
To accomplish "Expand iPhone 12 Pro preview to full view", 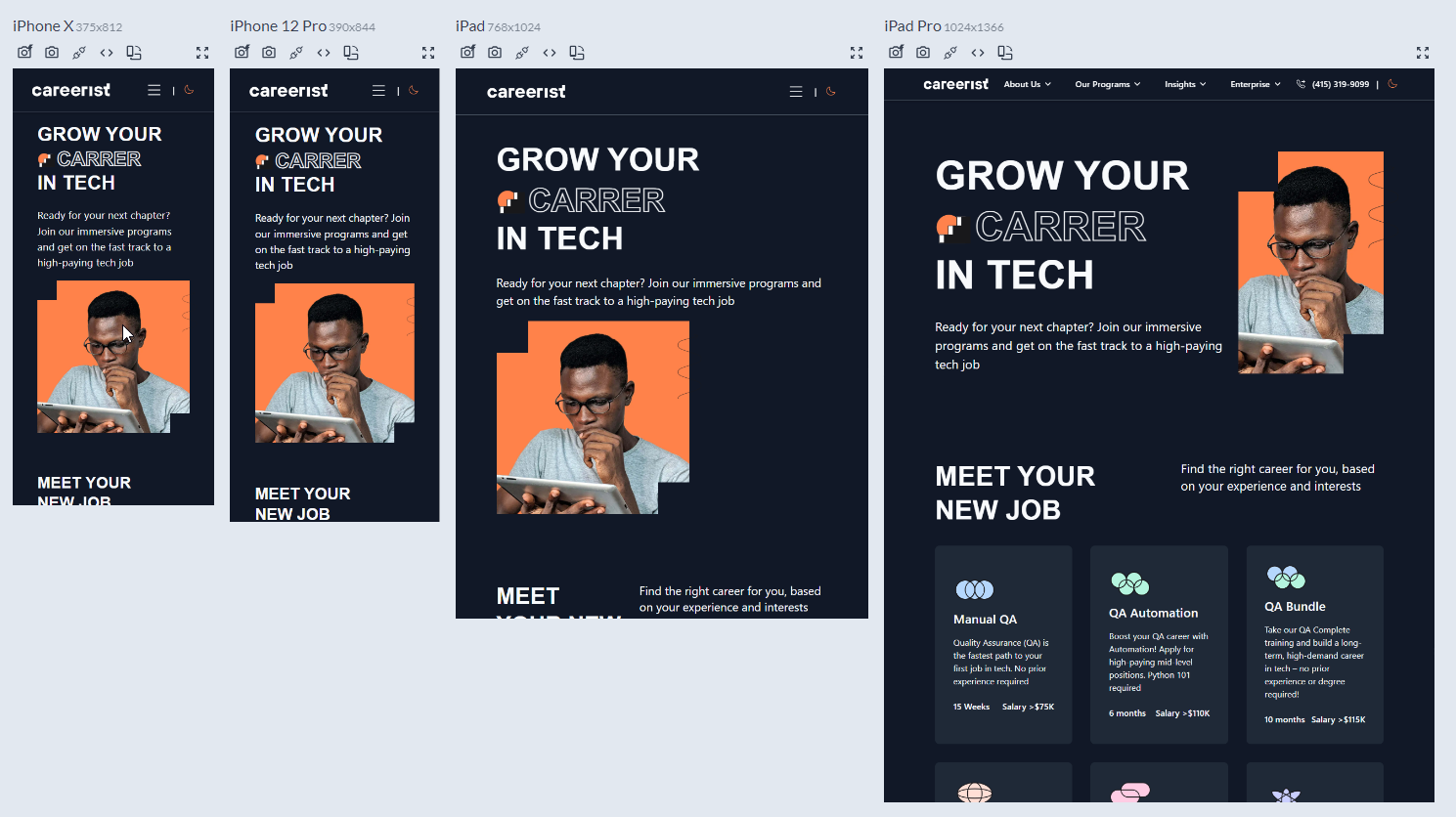I will pos(428,53).
